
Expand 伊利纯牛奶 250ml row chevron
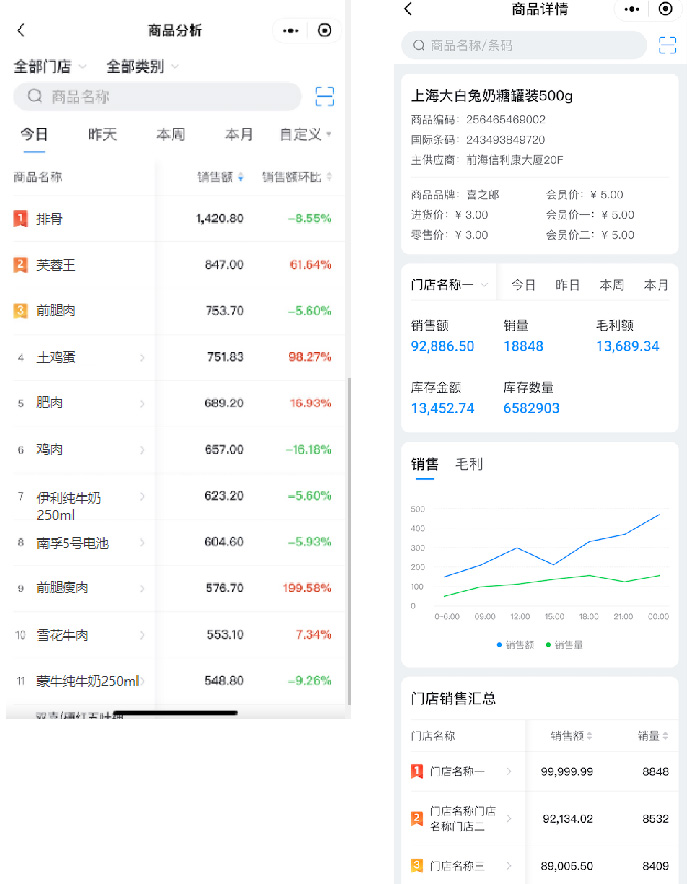coord(142,496)
